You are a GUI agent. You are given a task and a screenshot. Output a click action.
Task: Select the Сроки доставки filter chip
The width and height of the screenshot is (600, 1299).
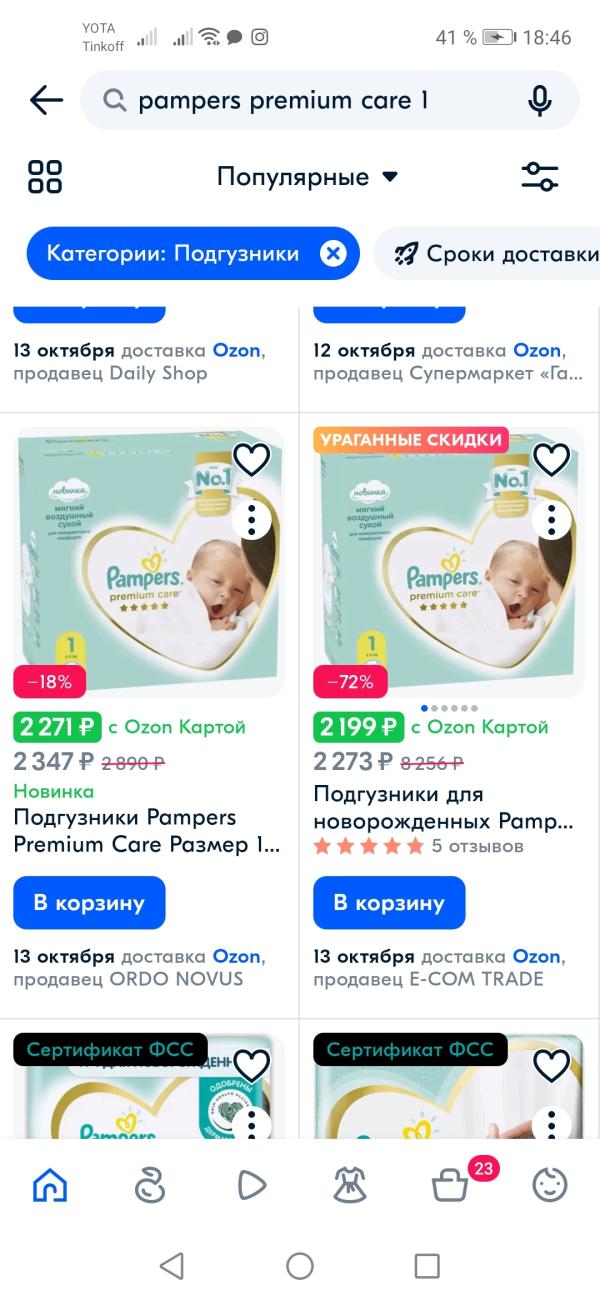coord(488,254)
